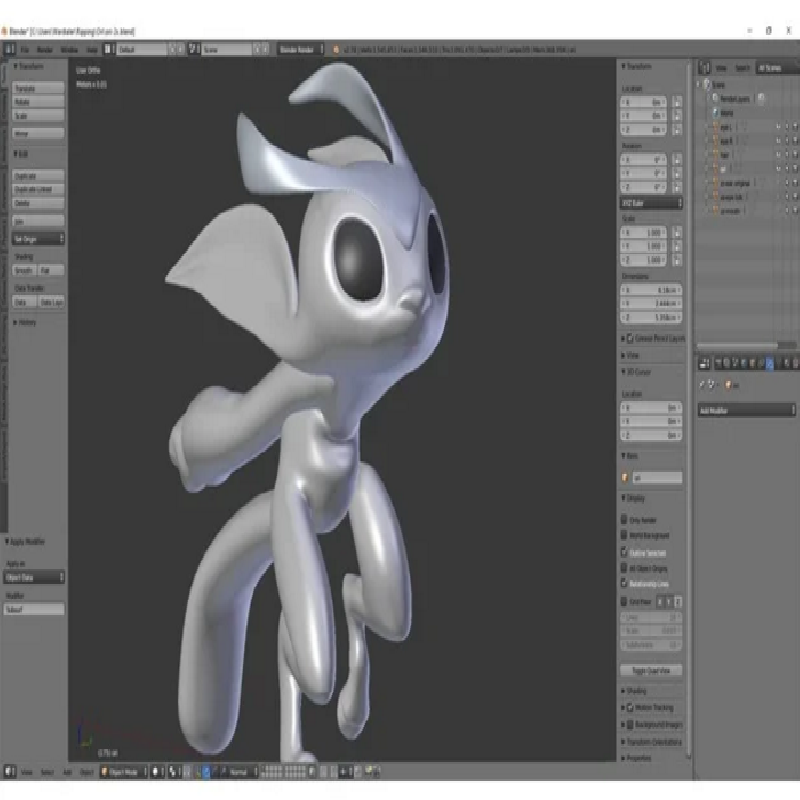
Task: Click the Toggle Quad View button
Action: tap(651, 670)
